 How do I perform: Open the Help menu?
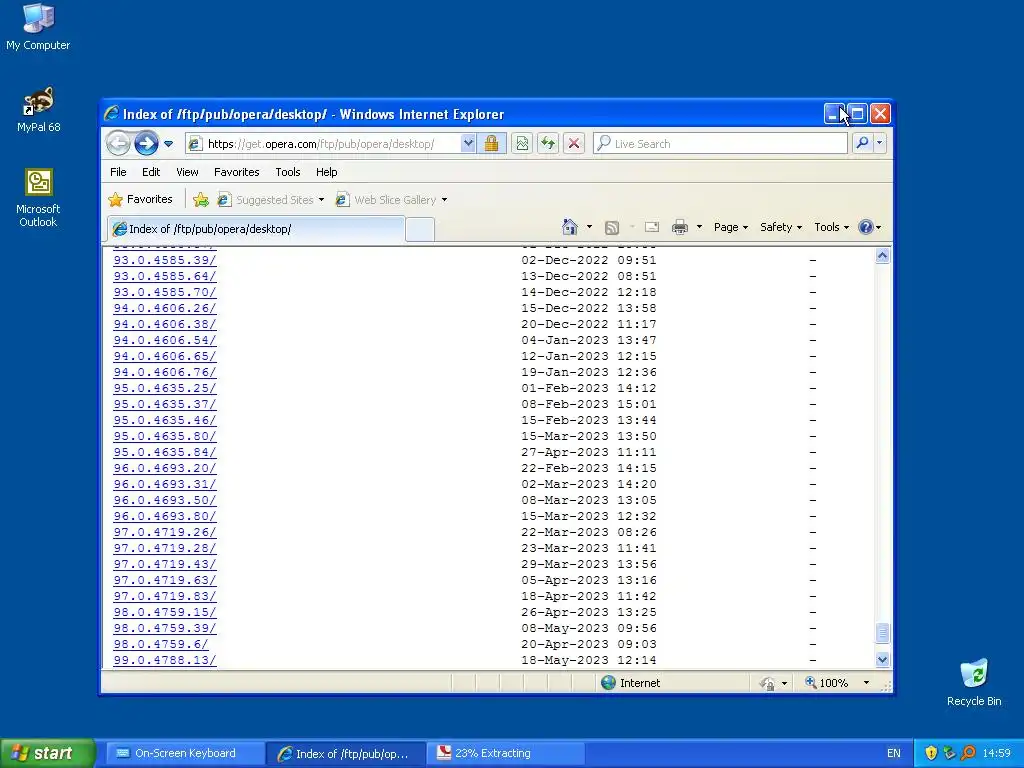pos(327,172)
